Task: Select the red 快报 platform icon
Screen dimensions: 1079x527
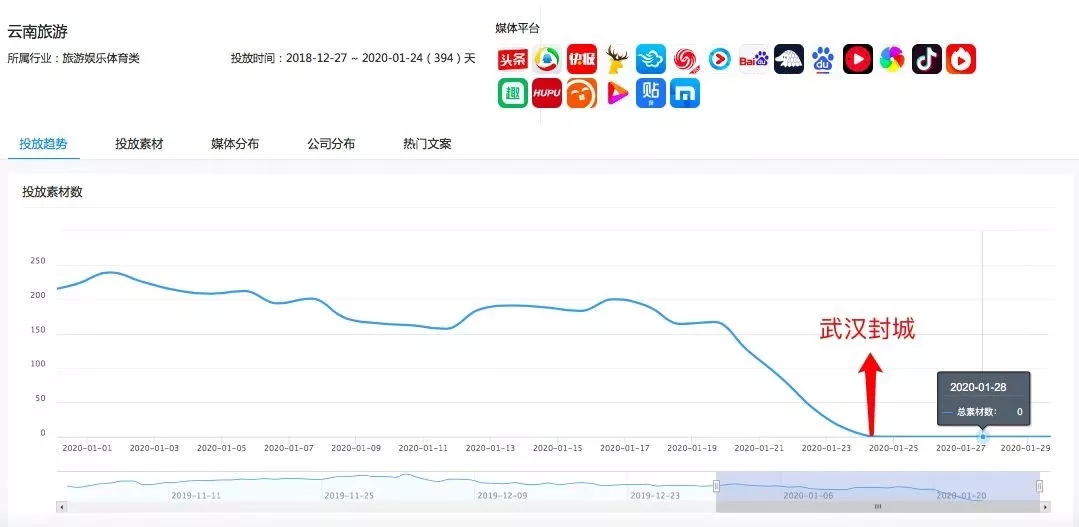Action: point(581,60)
